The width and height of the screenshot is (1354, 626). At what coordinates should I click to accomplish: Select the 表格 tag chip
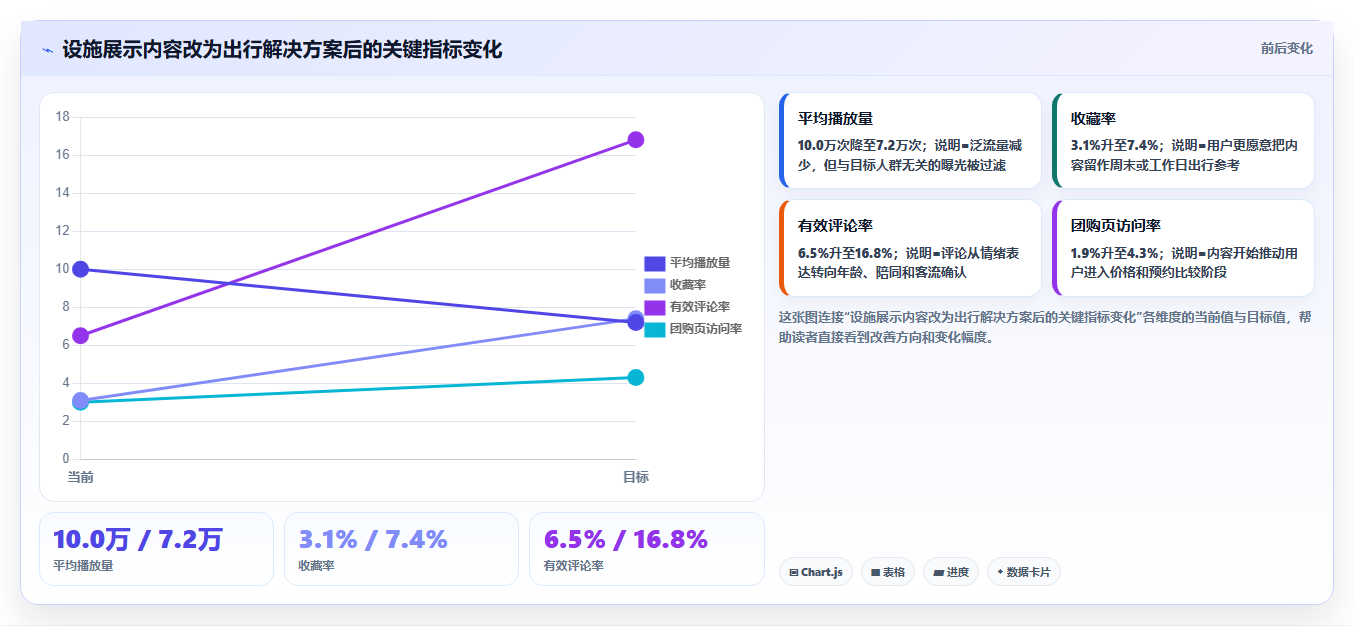(x=888, y=572)
